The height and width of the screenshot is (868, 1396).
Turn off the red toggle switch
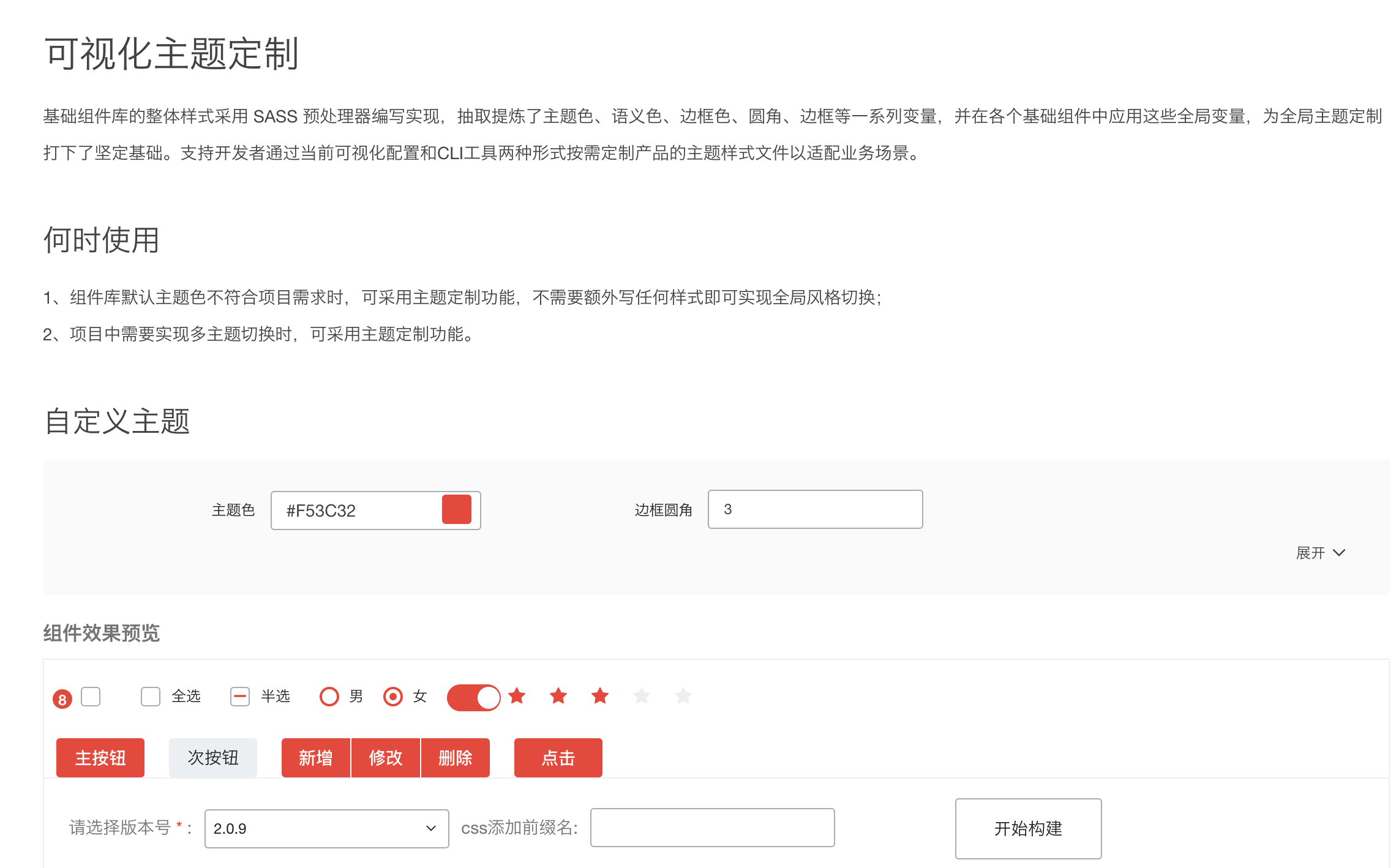click(473, 697)
